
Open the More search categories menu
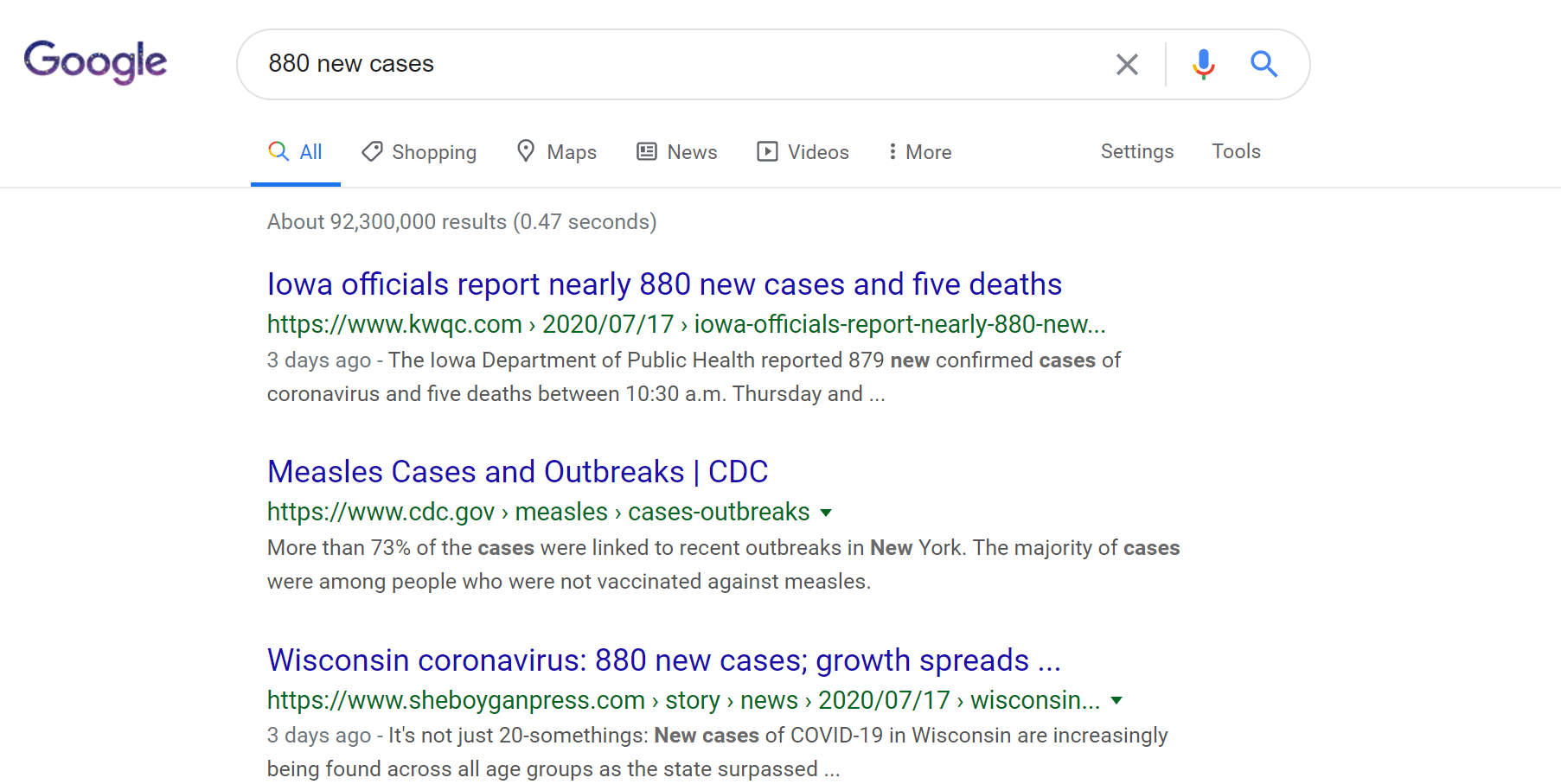(919, 152)
